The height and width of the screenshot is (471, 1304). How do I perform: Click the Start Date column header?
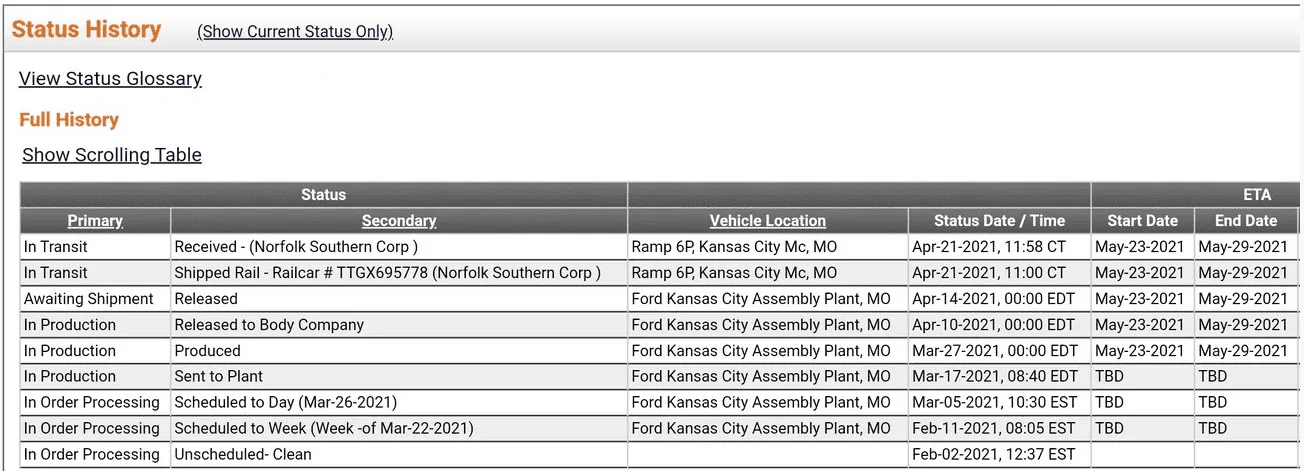pos(1142,221)
